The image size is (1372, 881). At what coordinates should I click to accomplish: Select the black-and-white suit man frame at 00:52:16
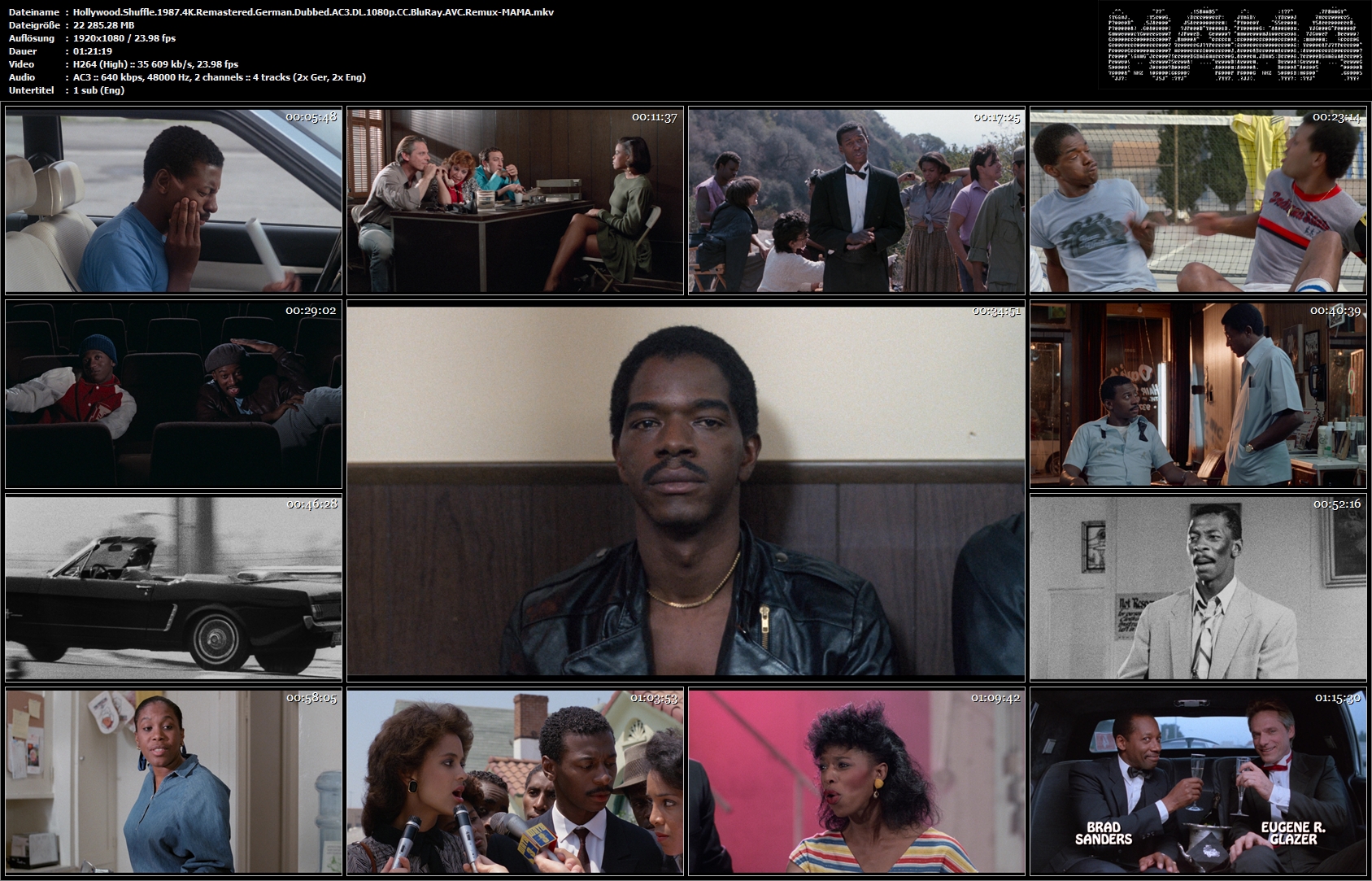tap(1198, 587)
